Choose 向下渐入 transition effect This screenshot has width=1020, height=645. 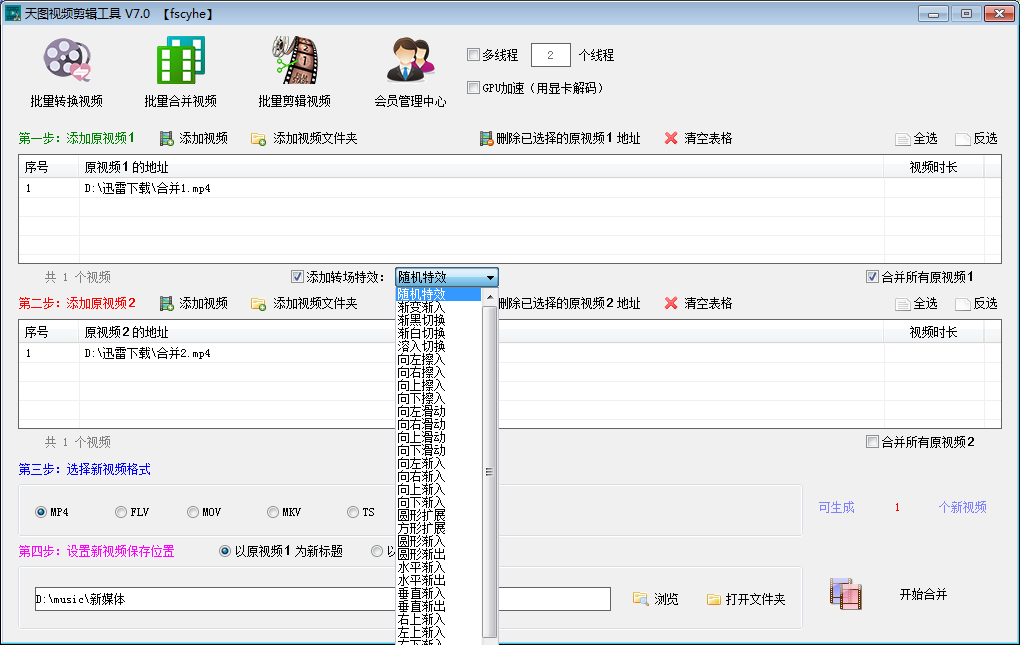(x=438, y=503)
